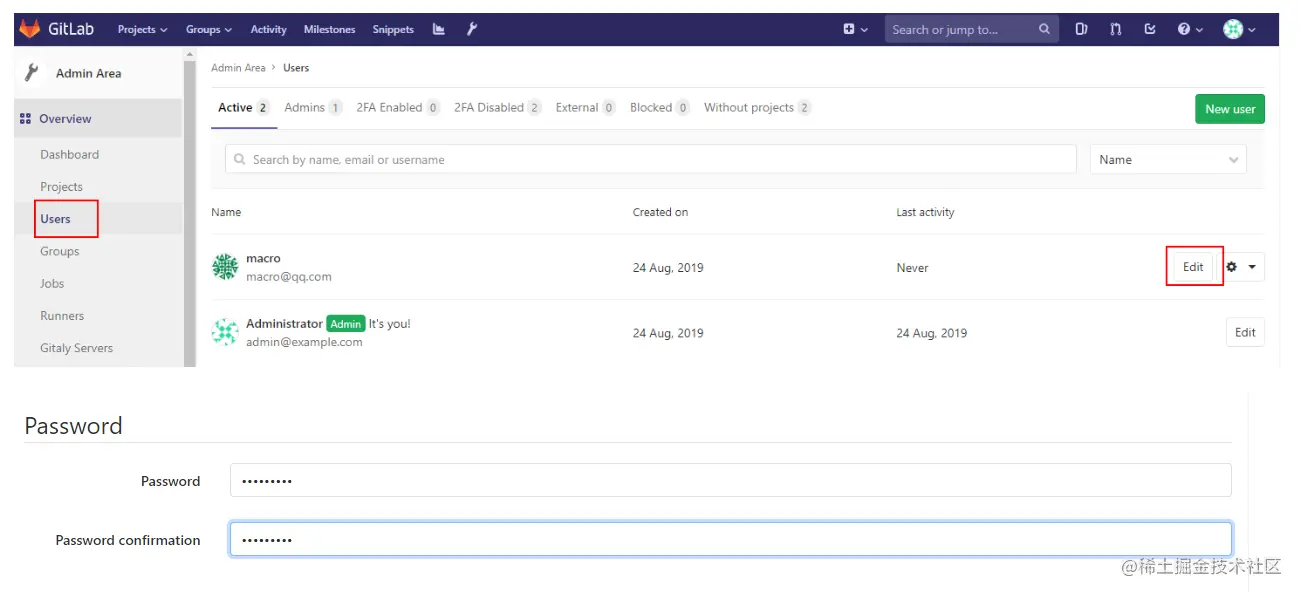This screenshot has height=595, width=1300.
Task: Click Admin Area breadcrumb link
Action: 238,68
